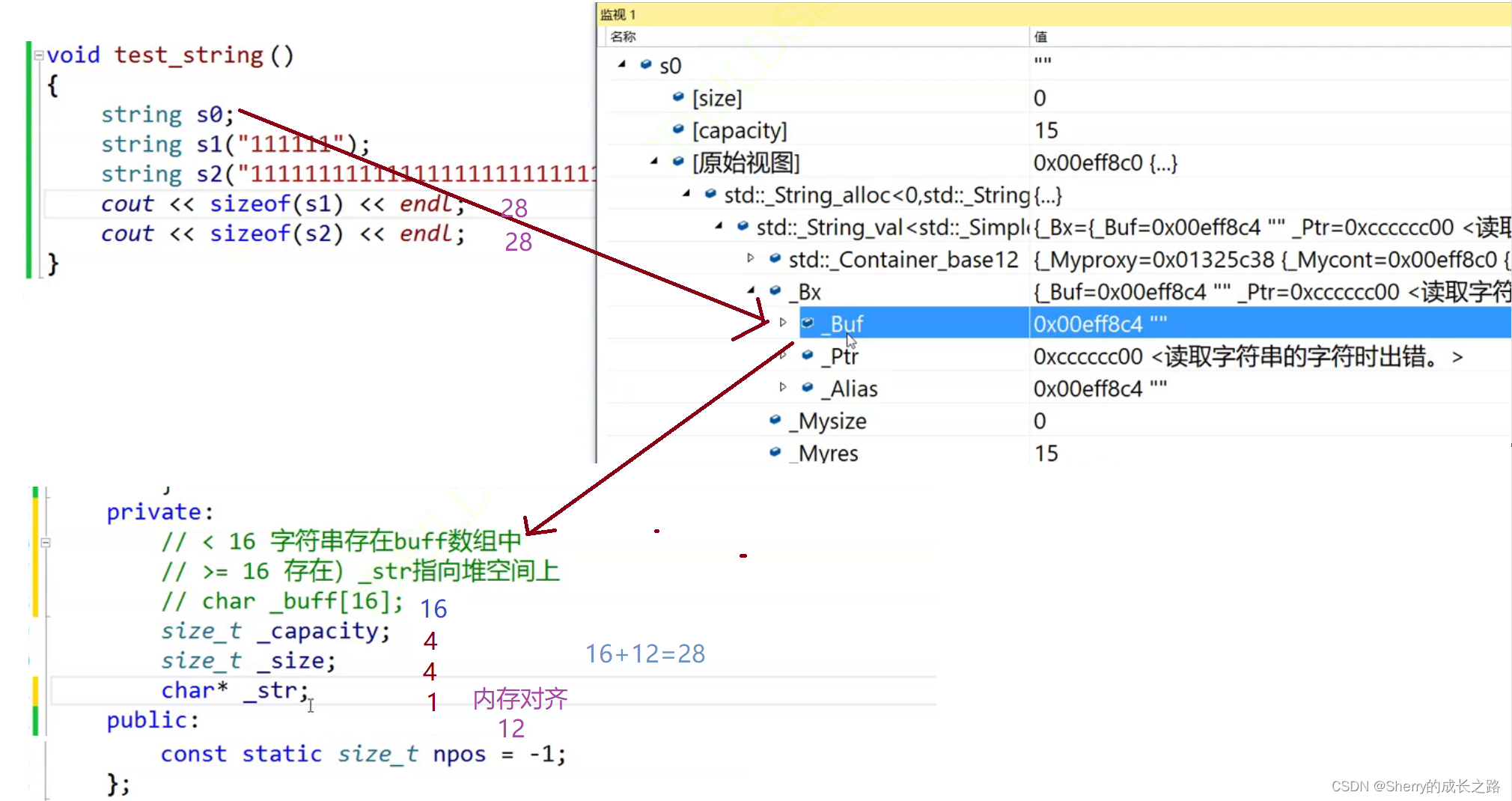The height and width of the screenshot is (801, 1512).
Task: Click the 'cout << sizeof(s2)' code line
Action: 282,234
